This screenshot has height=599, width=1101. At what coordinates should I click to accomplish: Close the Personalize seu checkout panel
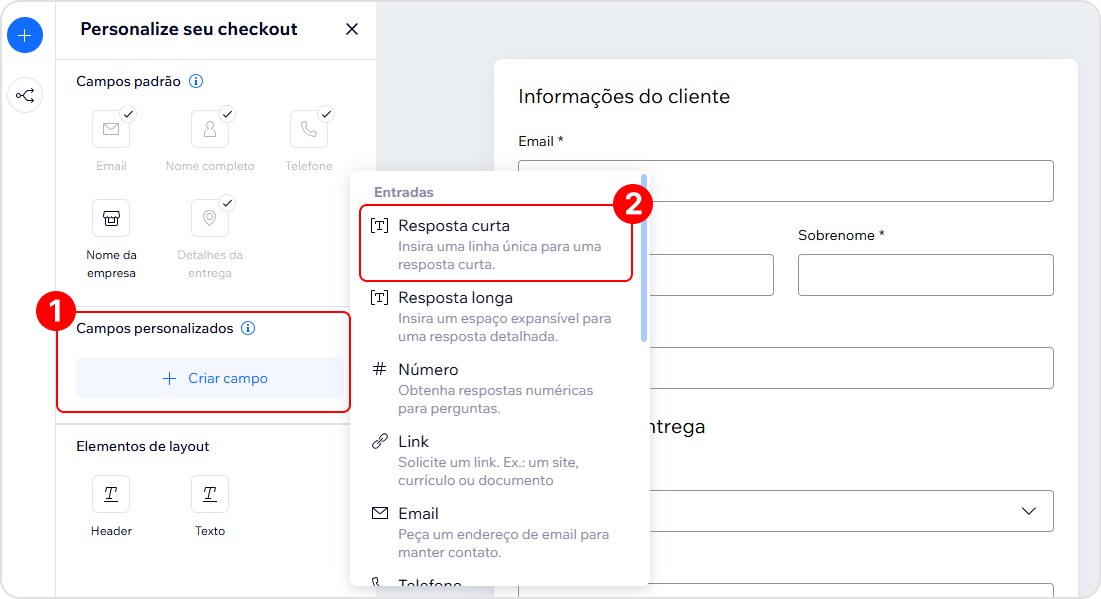coord(352,29)
